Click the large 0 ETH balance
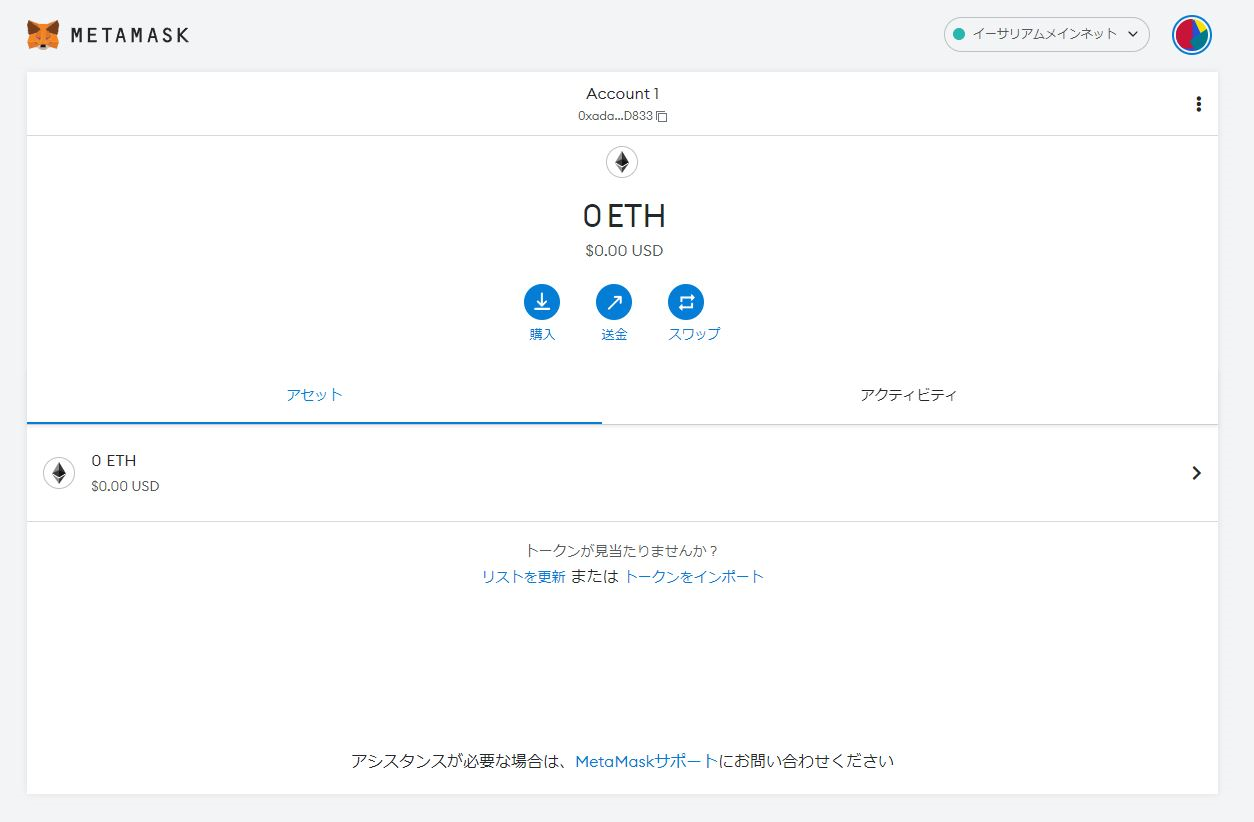This screenshot has width=1254, height=822. click(x=624, y=216)
